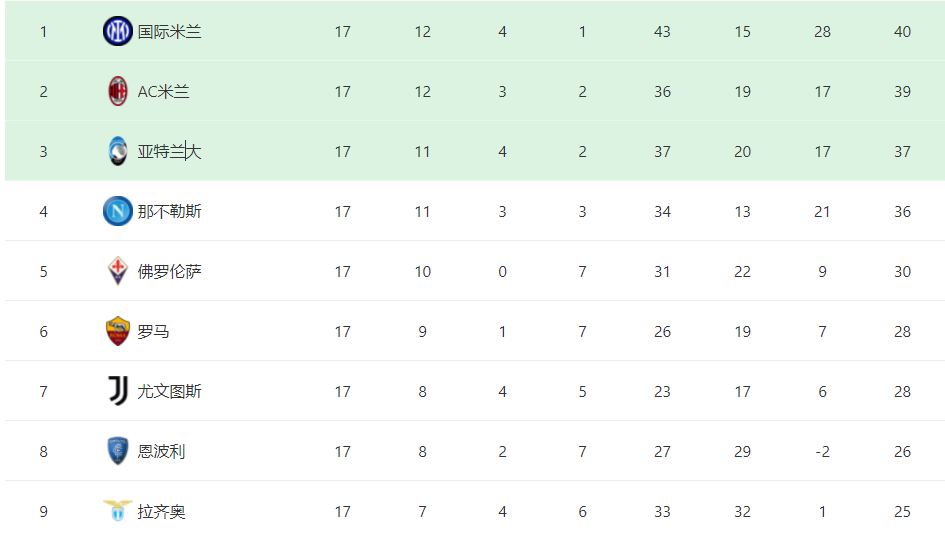Select the 亚特兰大 team name
Image resolution: width=945 pixels, height=537 pixels.
[x=169, y=152]
